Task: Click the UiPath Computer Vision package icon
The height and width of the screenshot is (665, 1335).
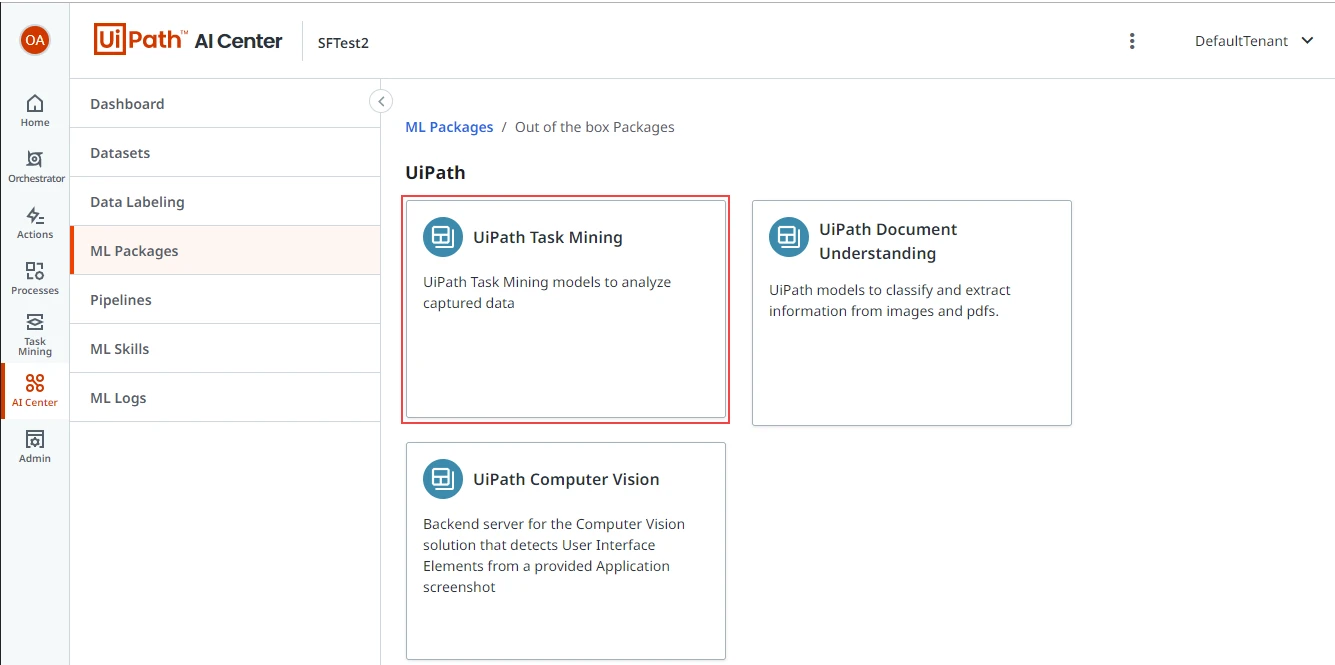Action: click(442, 479)
